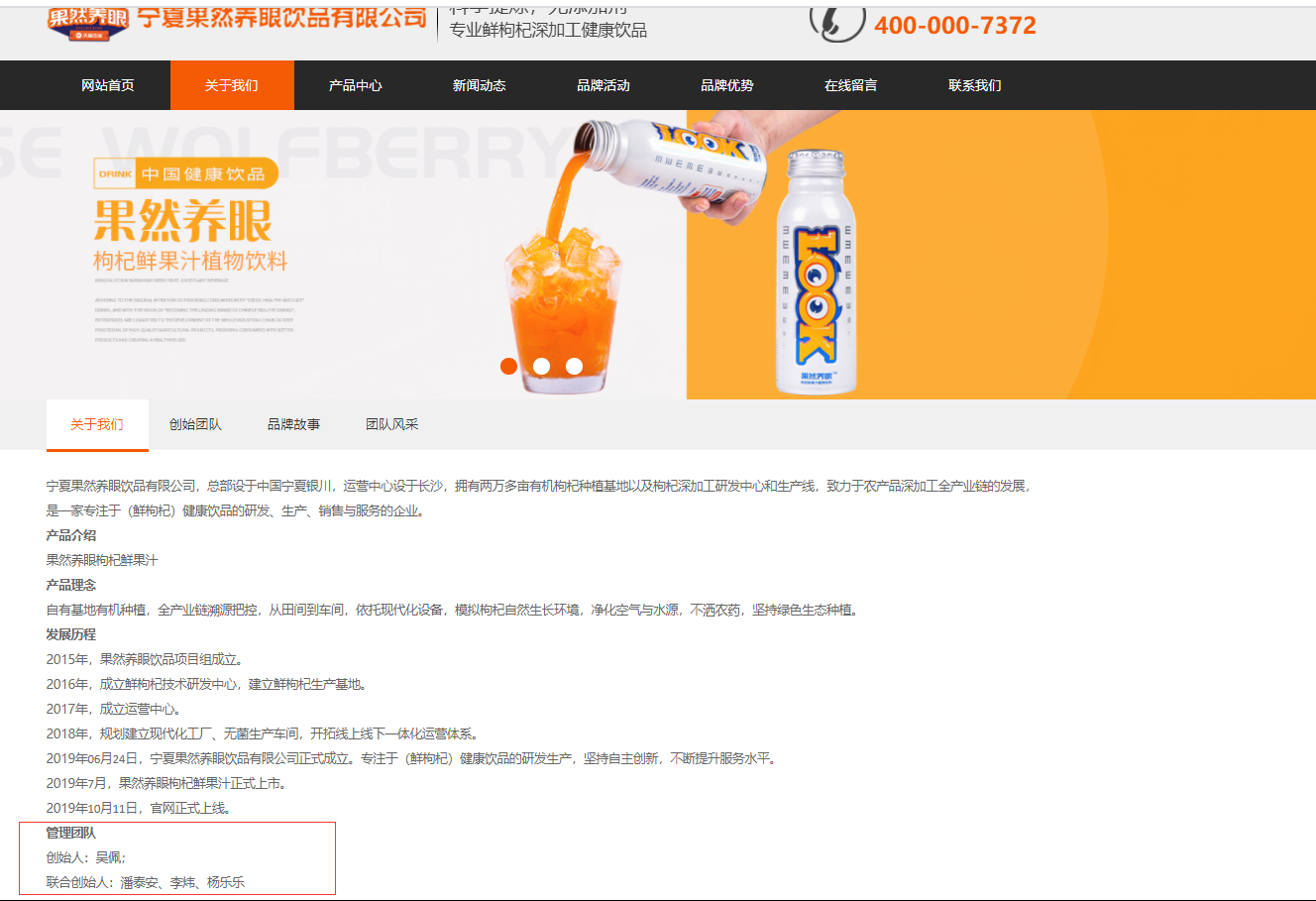This screenshot has height=901, width=1316.
Task: Click the LOOK bottle product image
Action: tap(816, 273)
